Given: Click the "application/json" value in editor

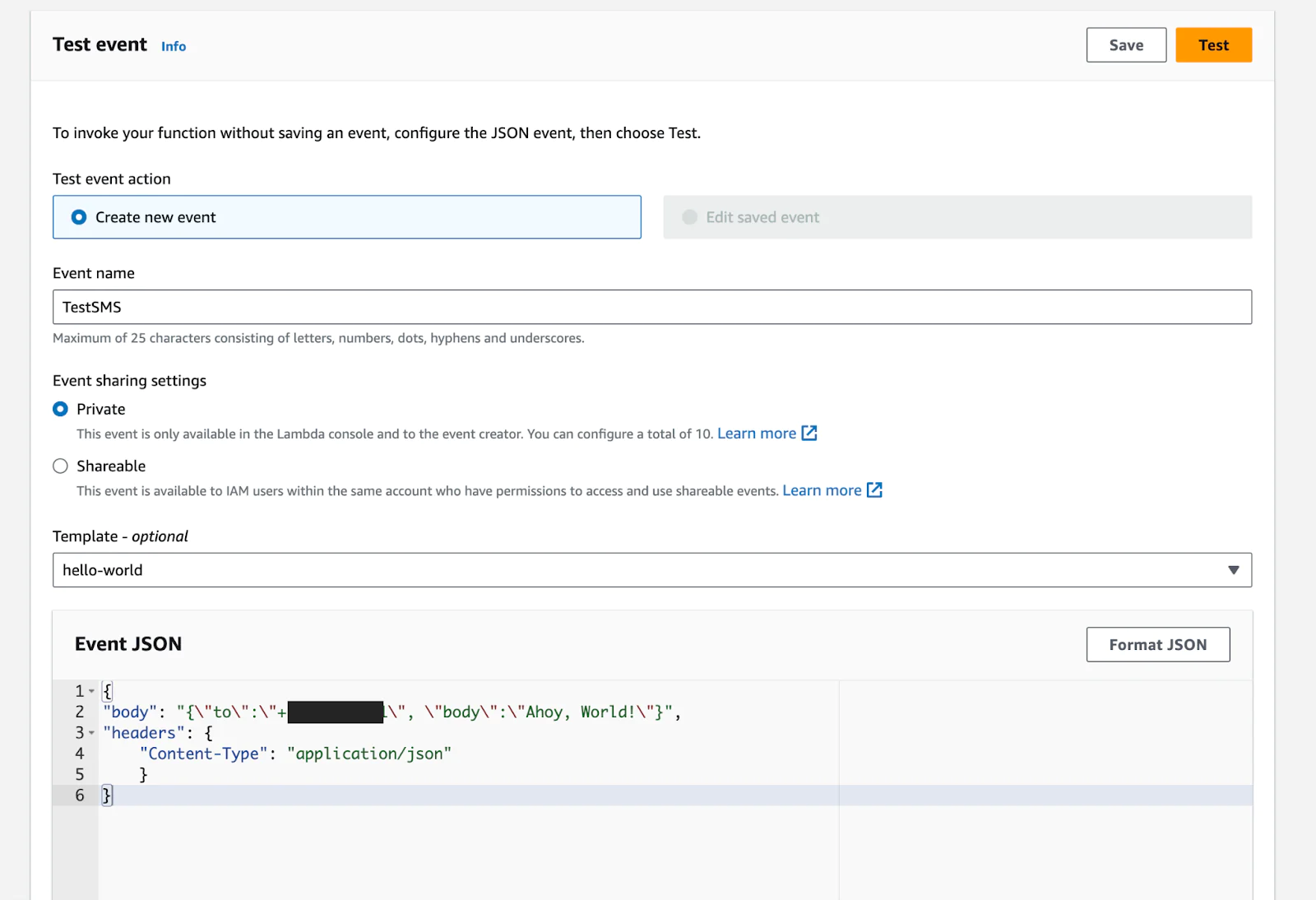Looking at the screenshot, I should coord(369,754).
